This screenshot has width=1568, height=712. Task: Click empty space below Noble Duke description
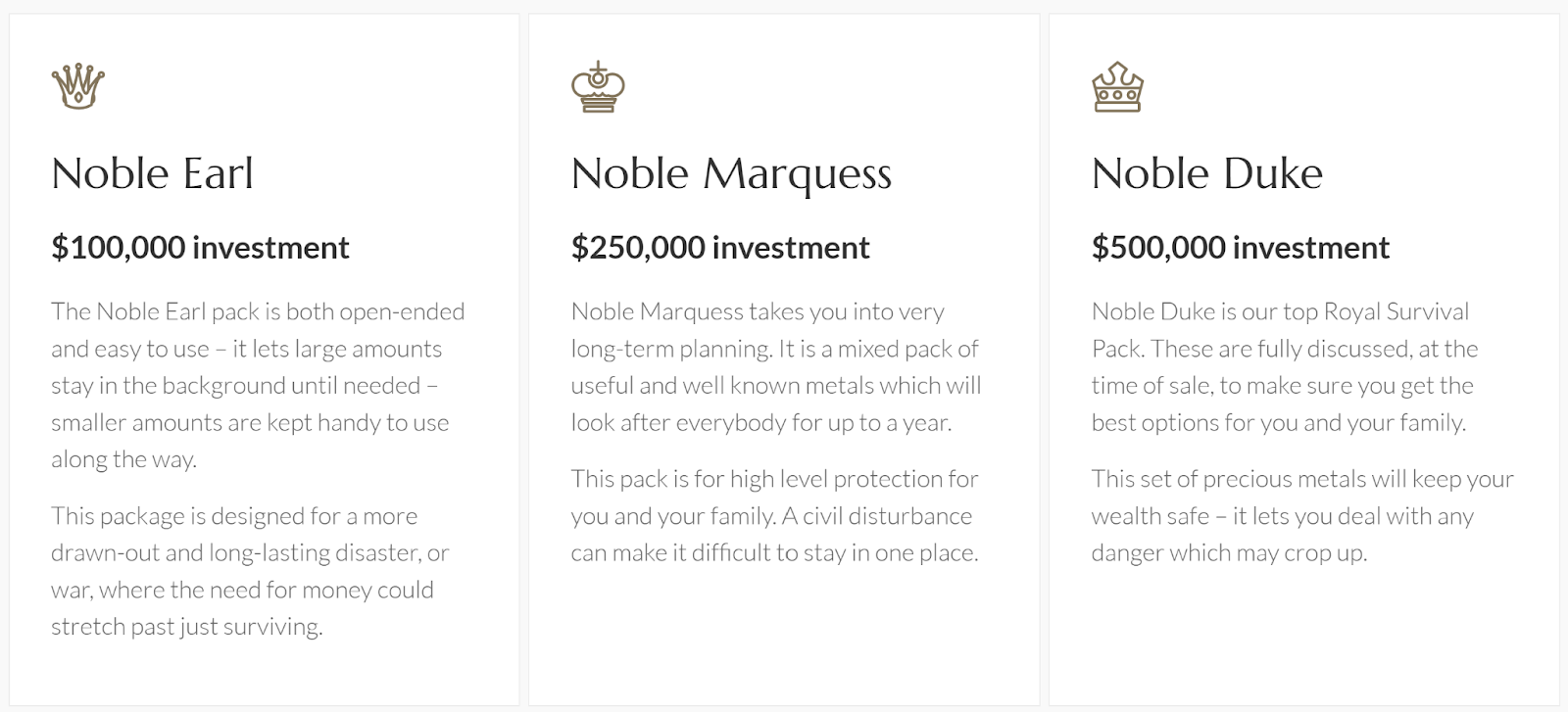[x=1303, y=637]
